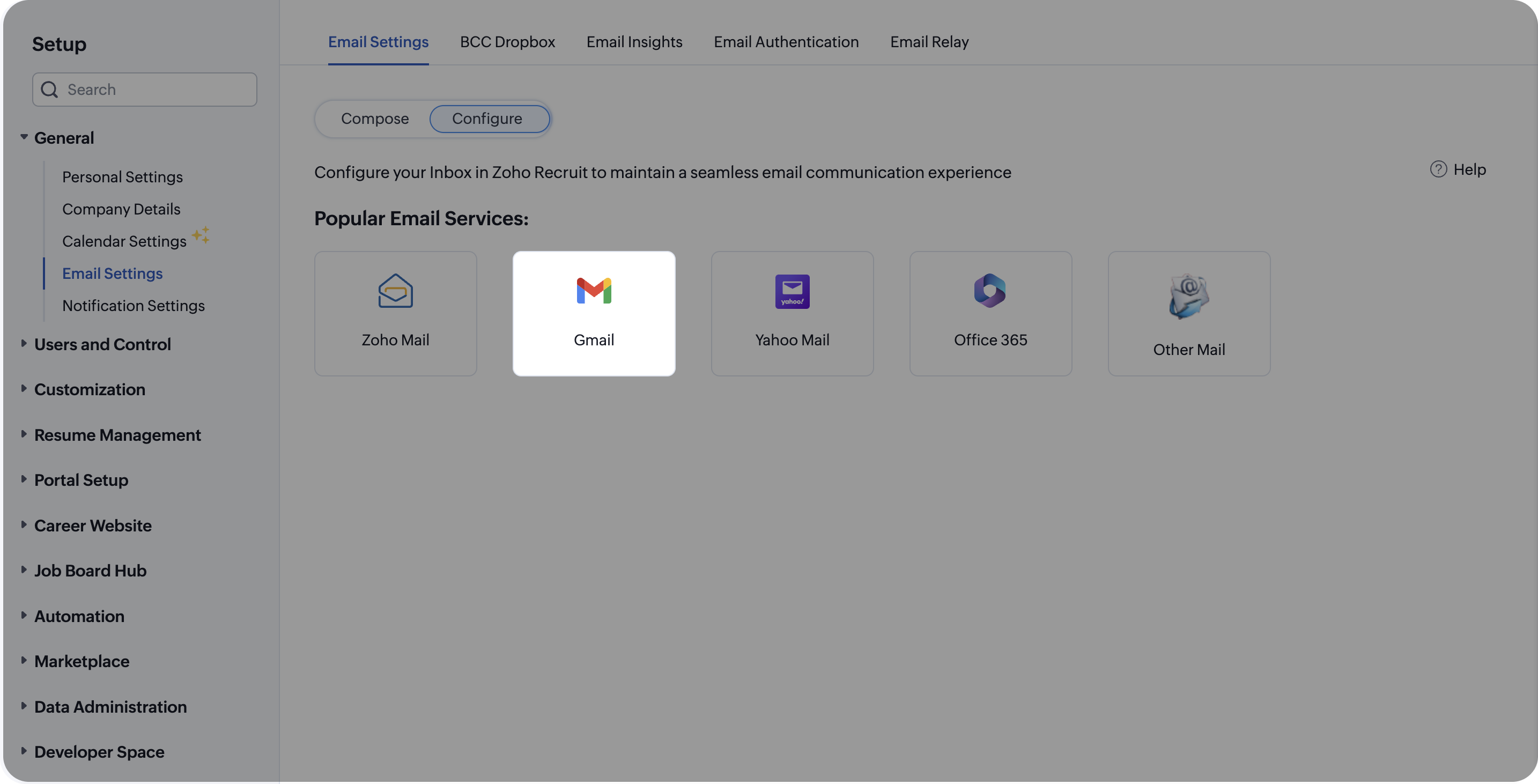This screenshot has width=1538, height=784.
Task: Click the Help question mark icon
Action: tap(1438, 169)
